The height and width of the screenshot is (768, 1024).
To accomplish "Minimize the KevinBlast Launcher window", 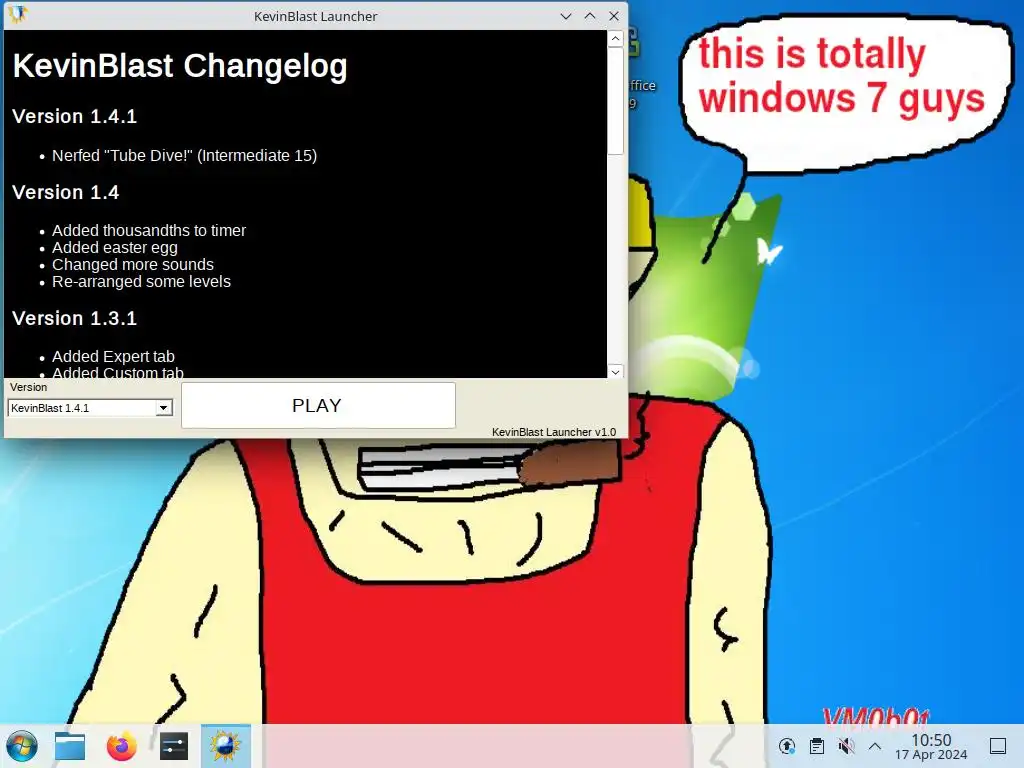I will (x=566, y=16).
